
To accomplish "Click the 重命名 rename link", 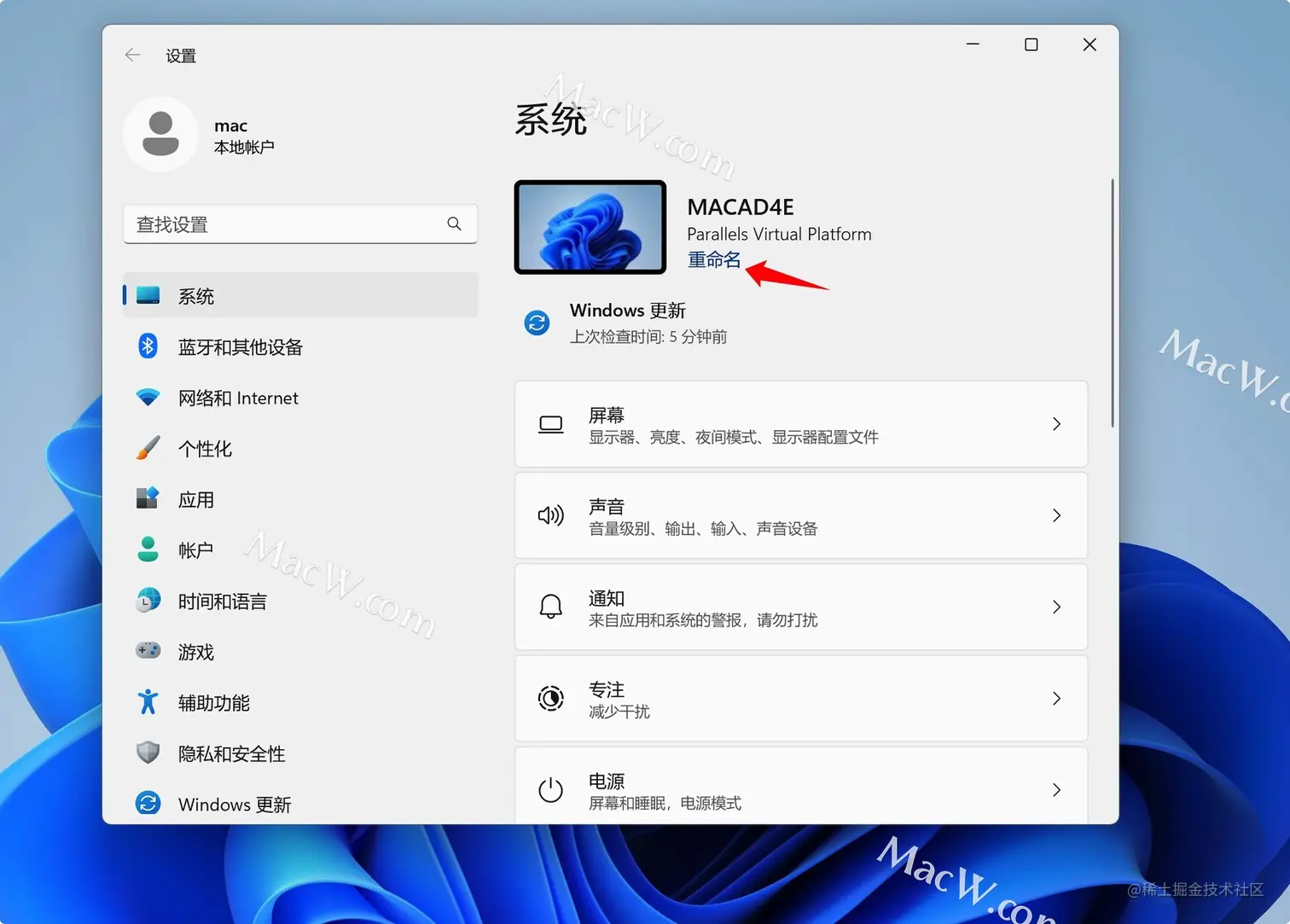I will tap(714, 259).
